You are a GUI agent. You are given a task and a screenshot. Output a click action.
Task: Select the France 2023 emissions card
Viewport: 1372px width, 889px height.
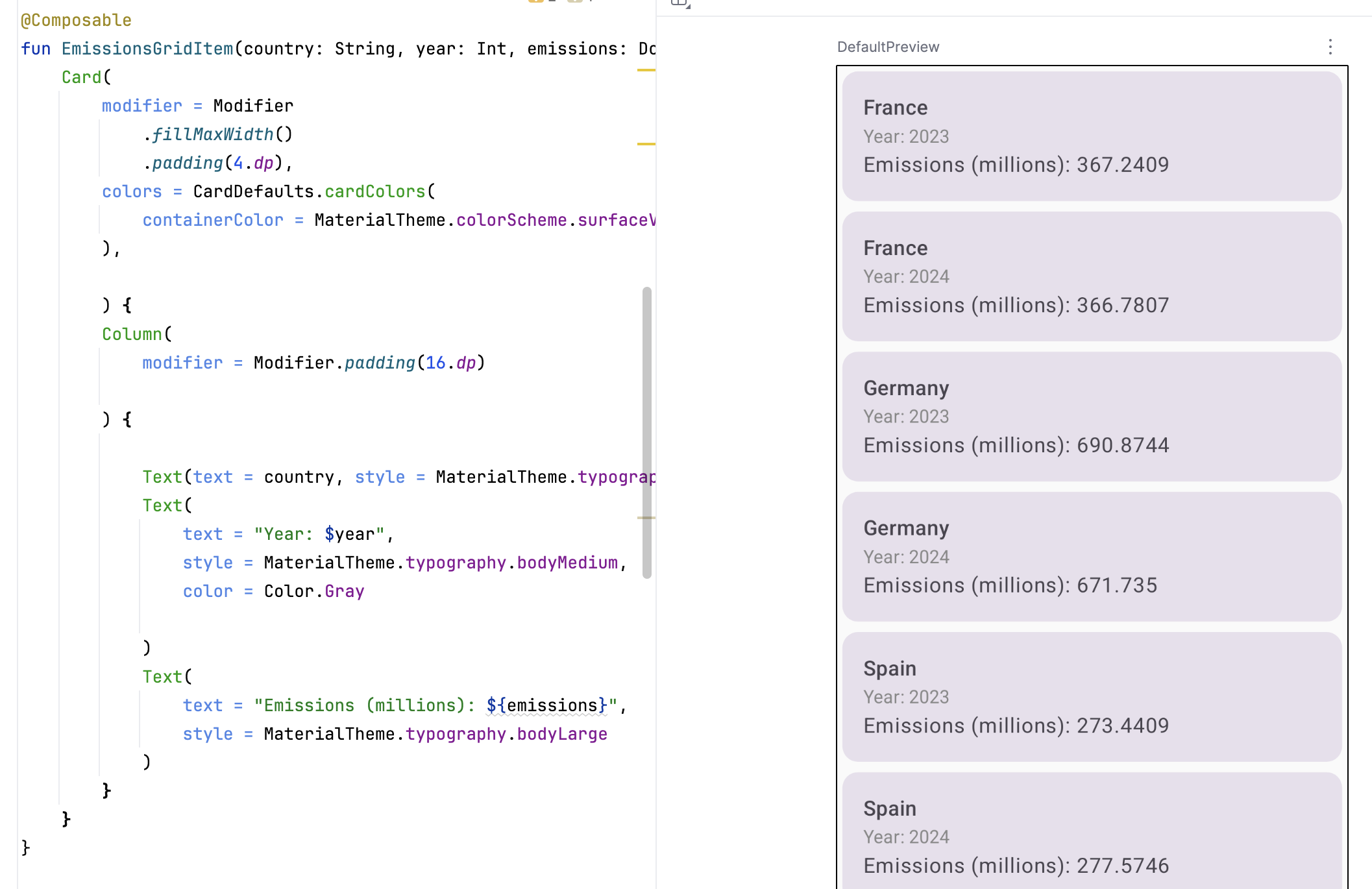[x=1092, y=136]
